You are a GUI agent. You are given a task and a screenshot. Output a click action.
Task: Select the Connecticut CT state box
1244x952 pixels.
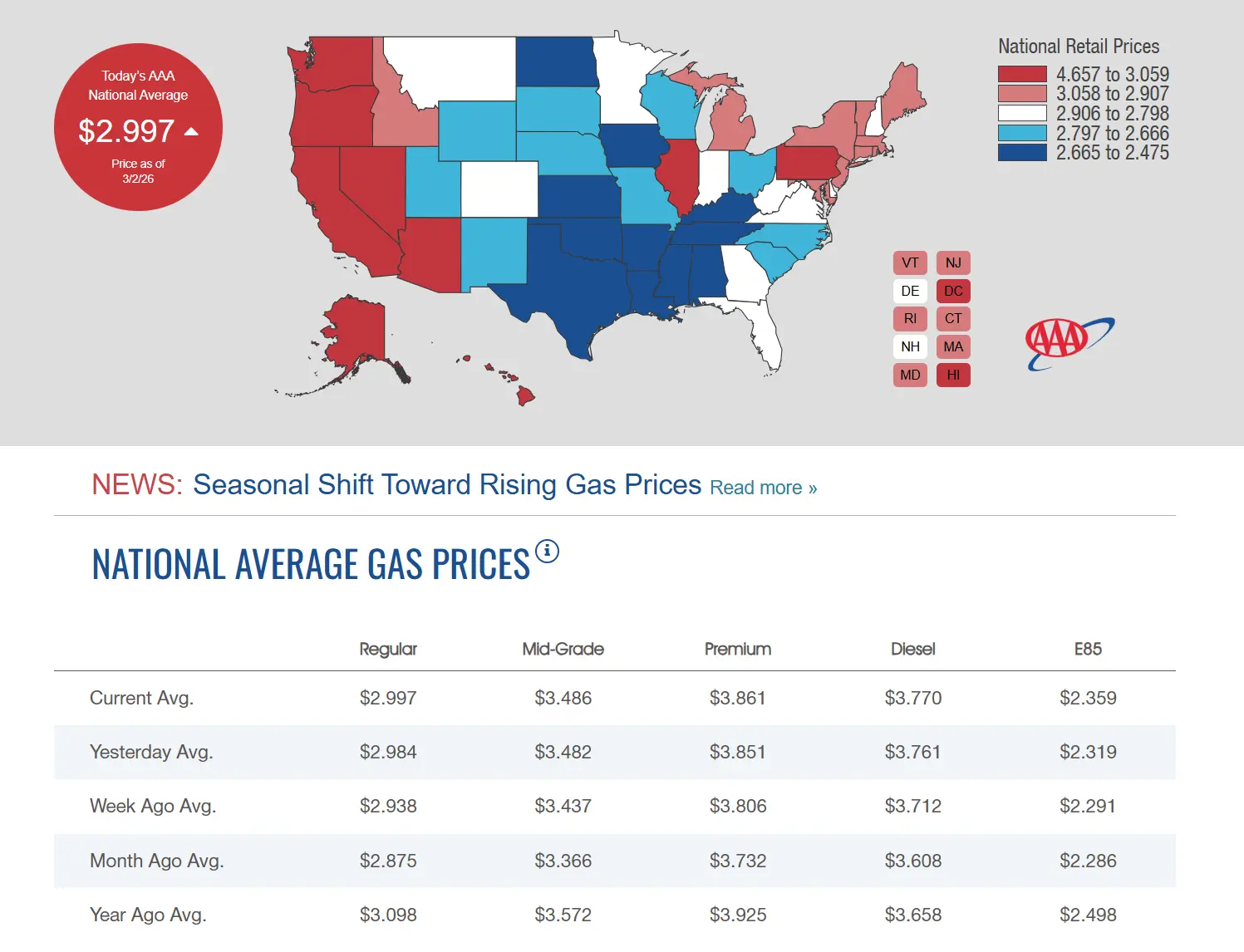(953, 319)
